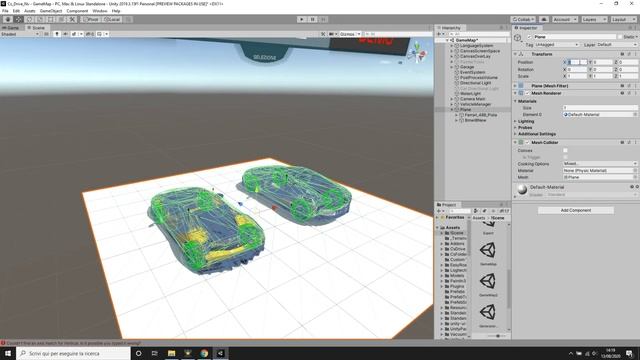The image size is (640, 360).
Task: Open the File menu
Action: click(x=5, y=11)
